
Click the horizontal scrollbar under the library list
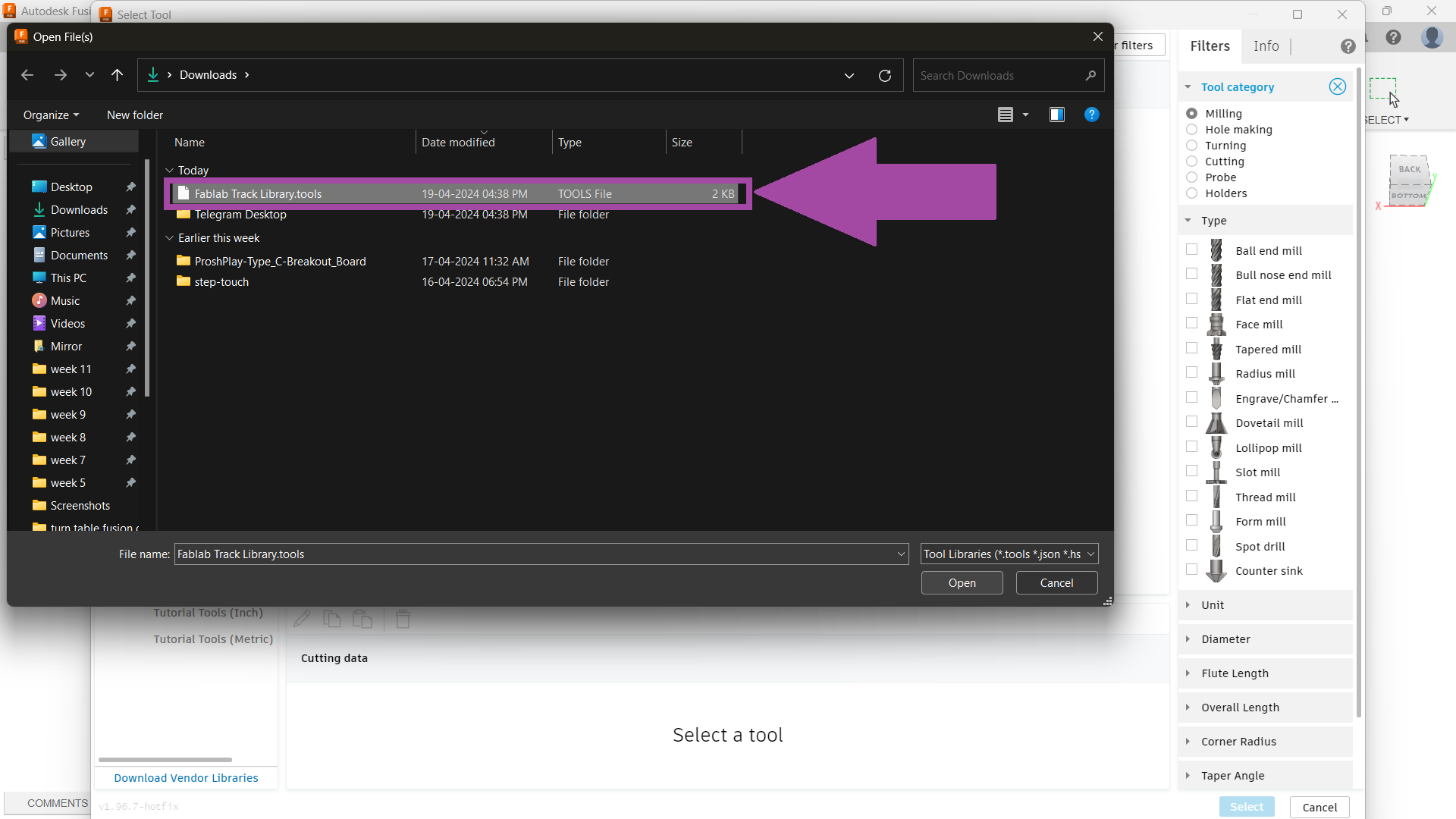[x=165, y=759]
